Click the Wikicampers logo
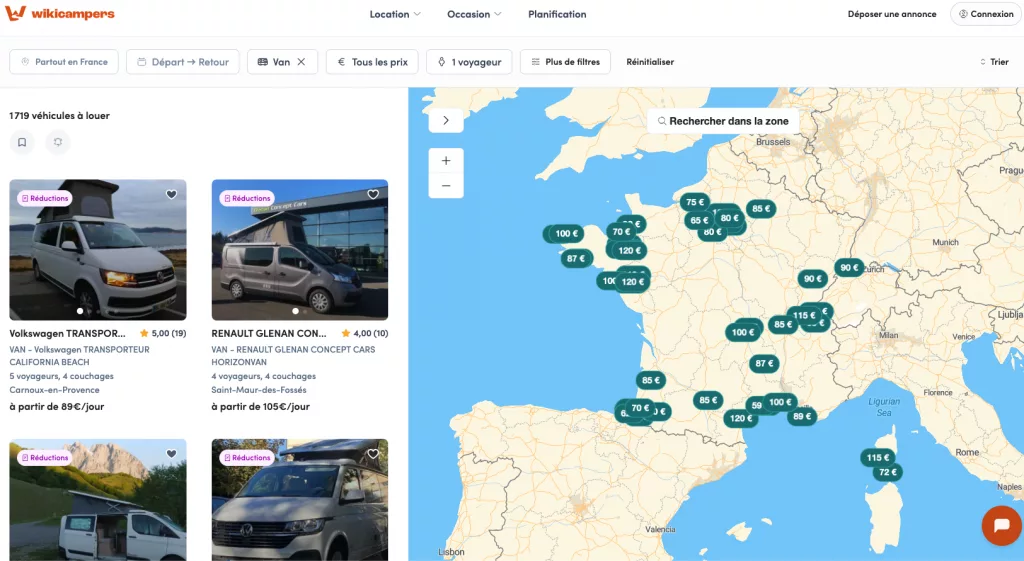This screenshot has height=561, width=1024. point(60,14)
